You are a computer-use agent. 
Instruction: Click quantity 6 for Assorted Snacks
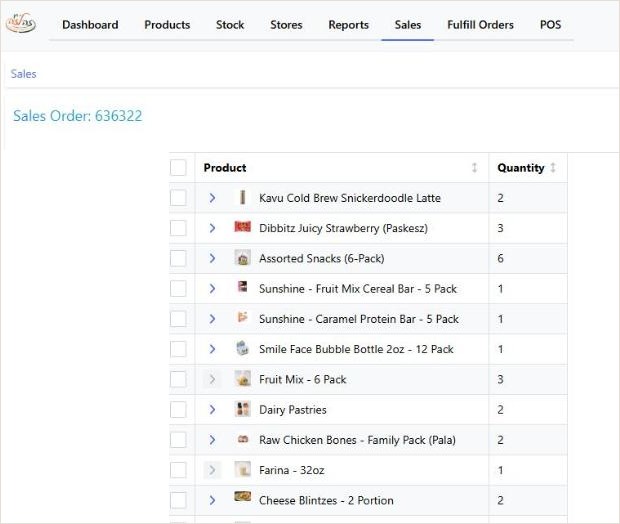pyautogui.click(x=500, y=258)
